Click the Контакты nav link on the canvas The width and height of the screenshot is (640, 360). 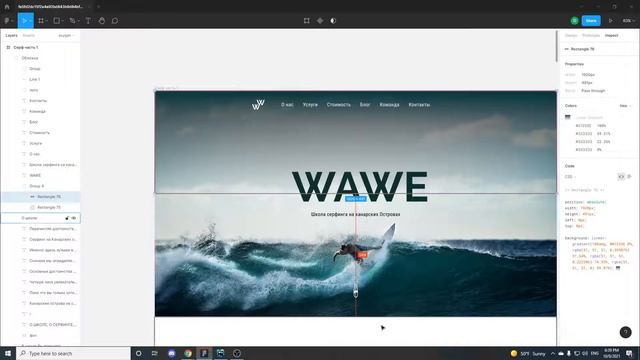419,105
